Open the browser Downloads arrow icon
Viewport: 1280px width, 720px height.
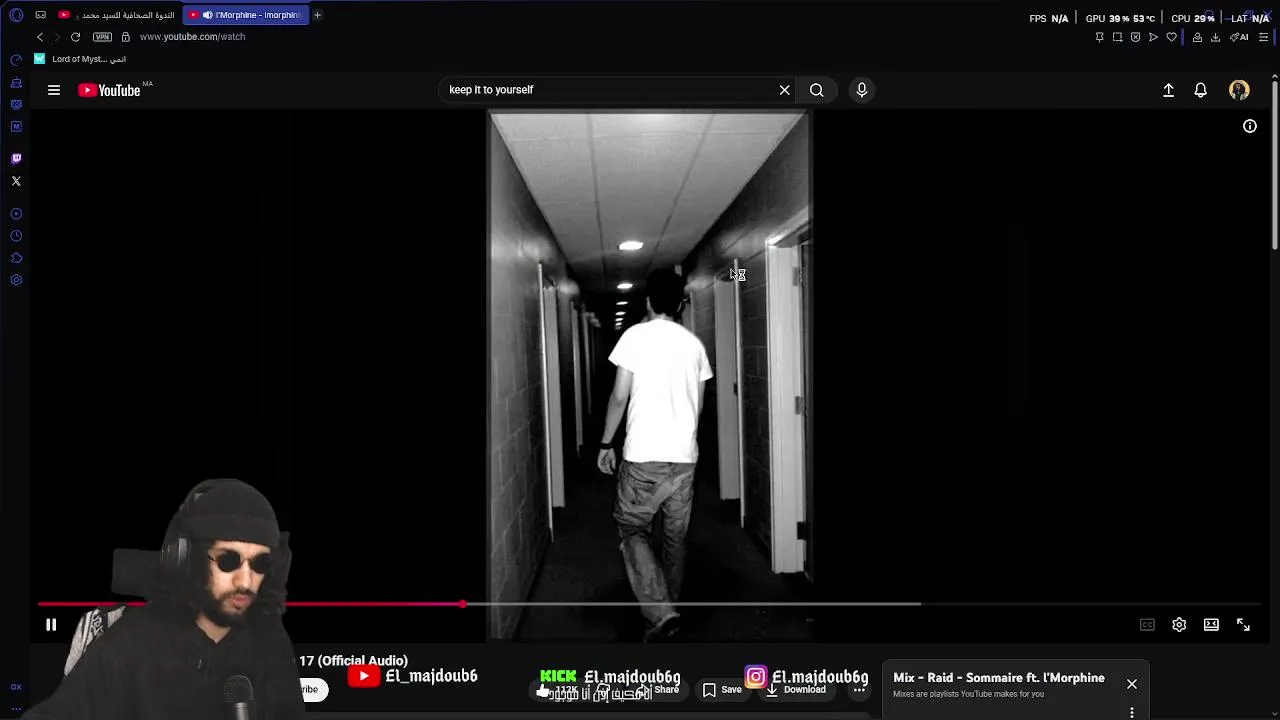1215,37
